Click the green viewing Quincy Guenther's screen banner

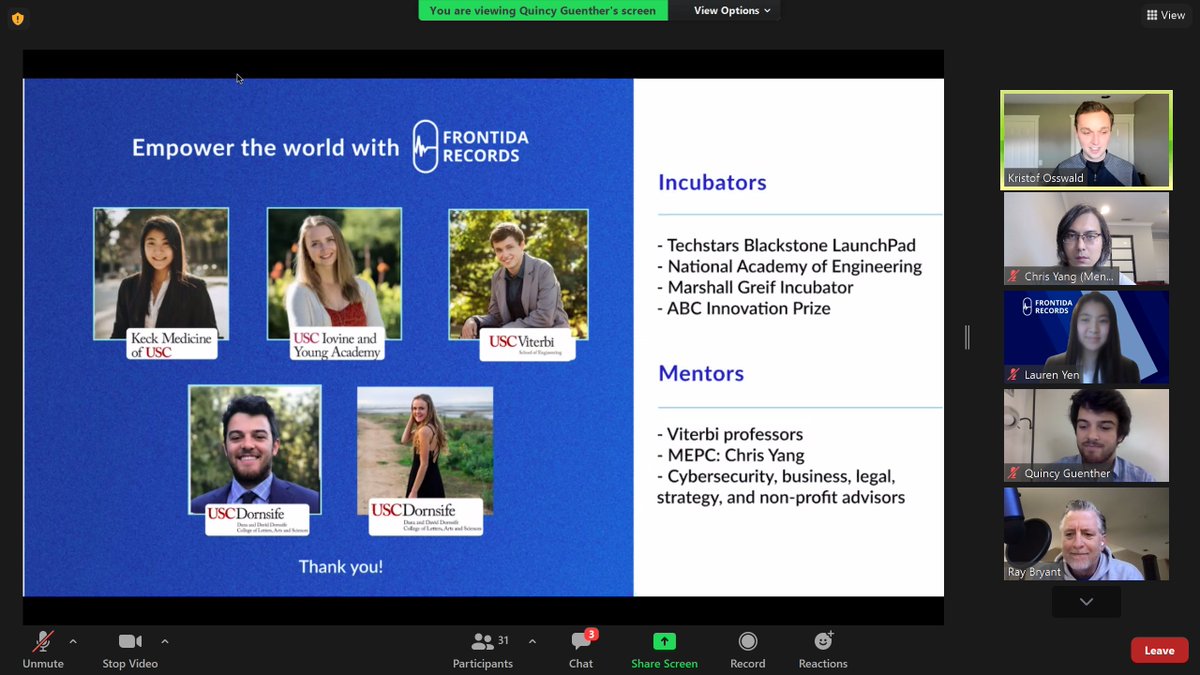[x=542, y=10]
